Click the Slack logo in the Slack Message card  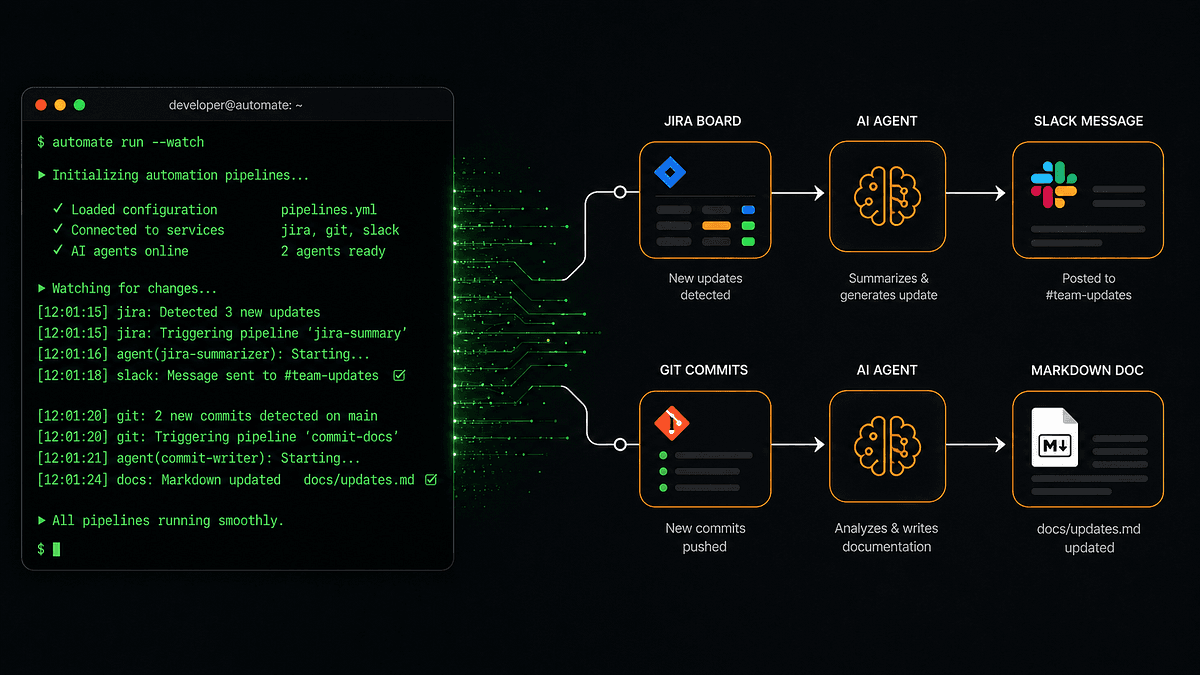coord(1054,185)
